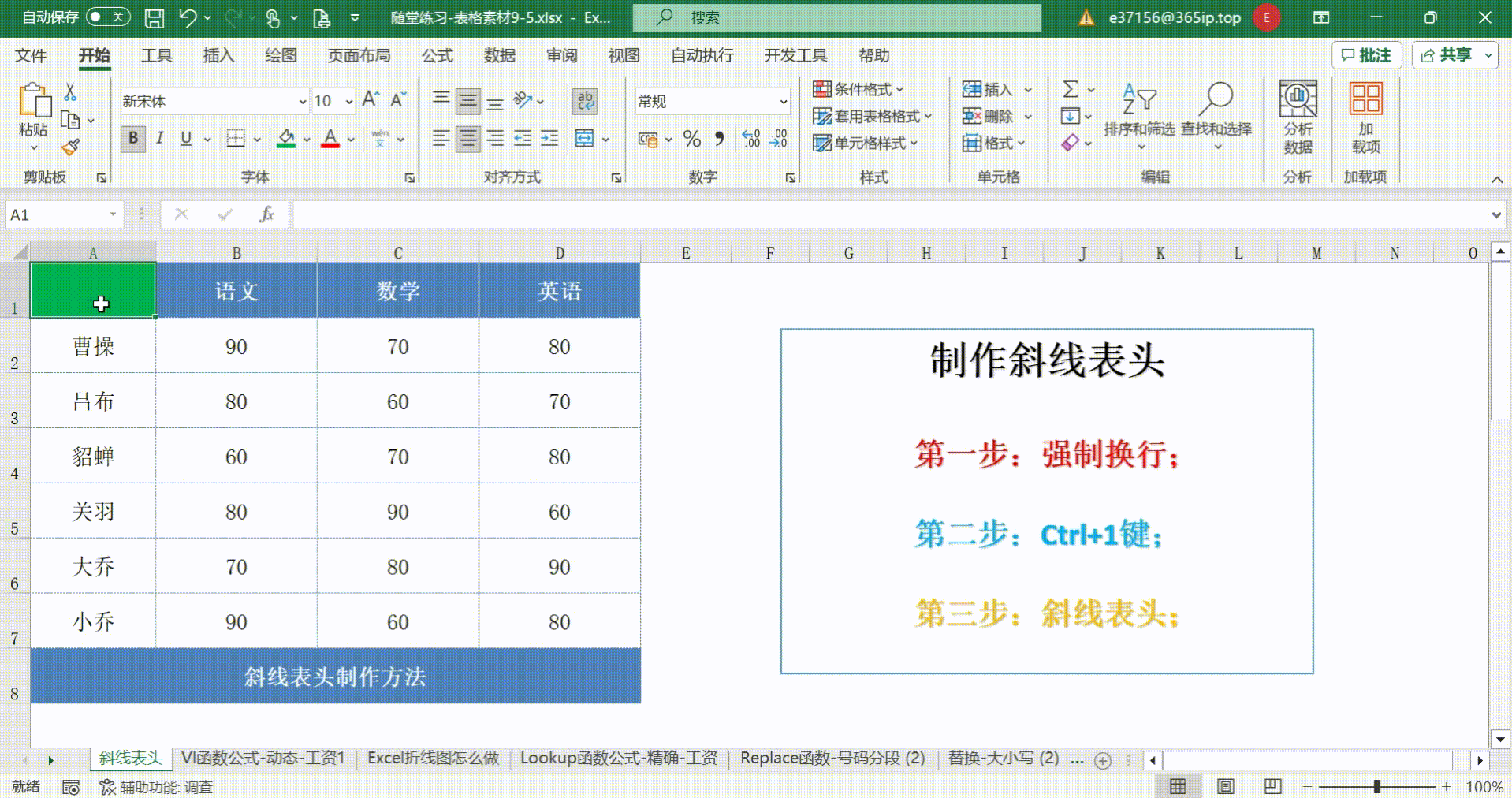
Task: Switch to Excel折线图怎么做 sheet tab
Action: pos(433,758)
